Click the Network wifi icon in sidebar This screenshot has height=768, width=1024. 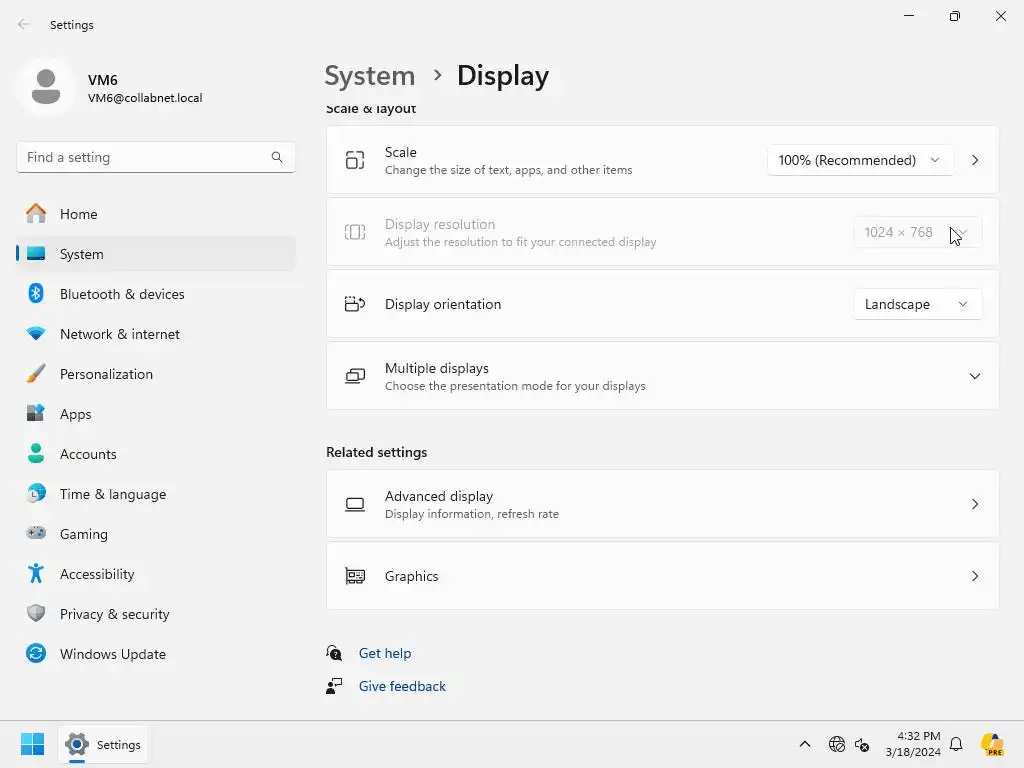click(x=36, y=334)
